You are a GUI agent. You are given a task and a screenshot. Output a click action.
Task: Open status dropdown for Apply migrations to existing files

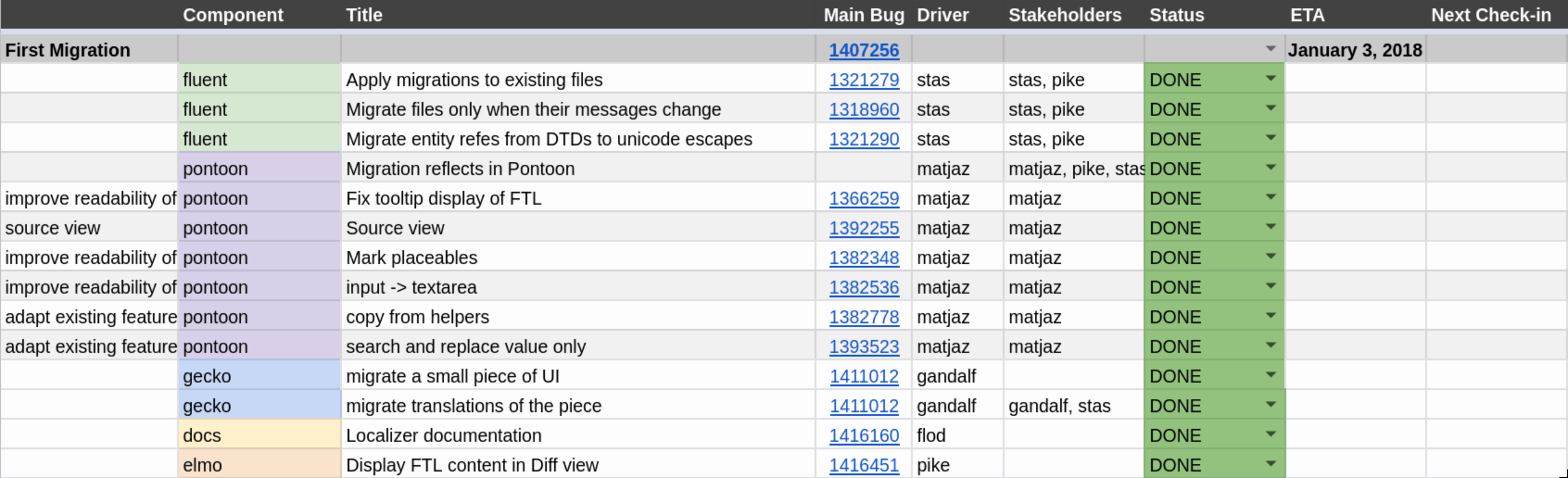pyautogui.click(x=1271, y=78)
